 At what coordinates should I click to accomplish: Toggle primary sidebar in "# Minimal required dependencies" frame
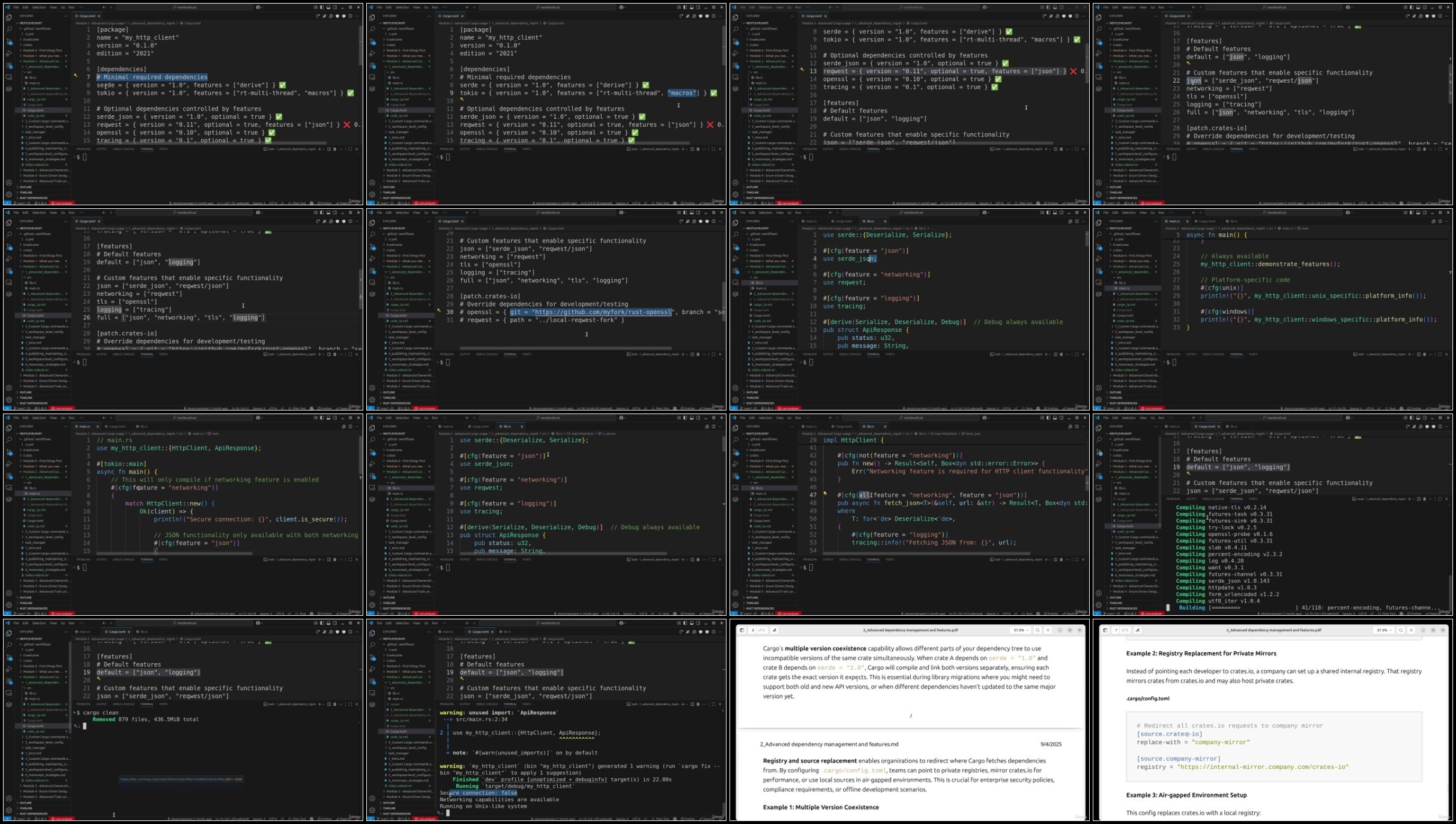click(x=322, y=7)
